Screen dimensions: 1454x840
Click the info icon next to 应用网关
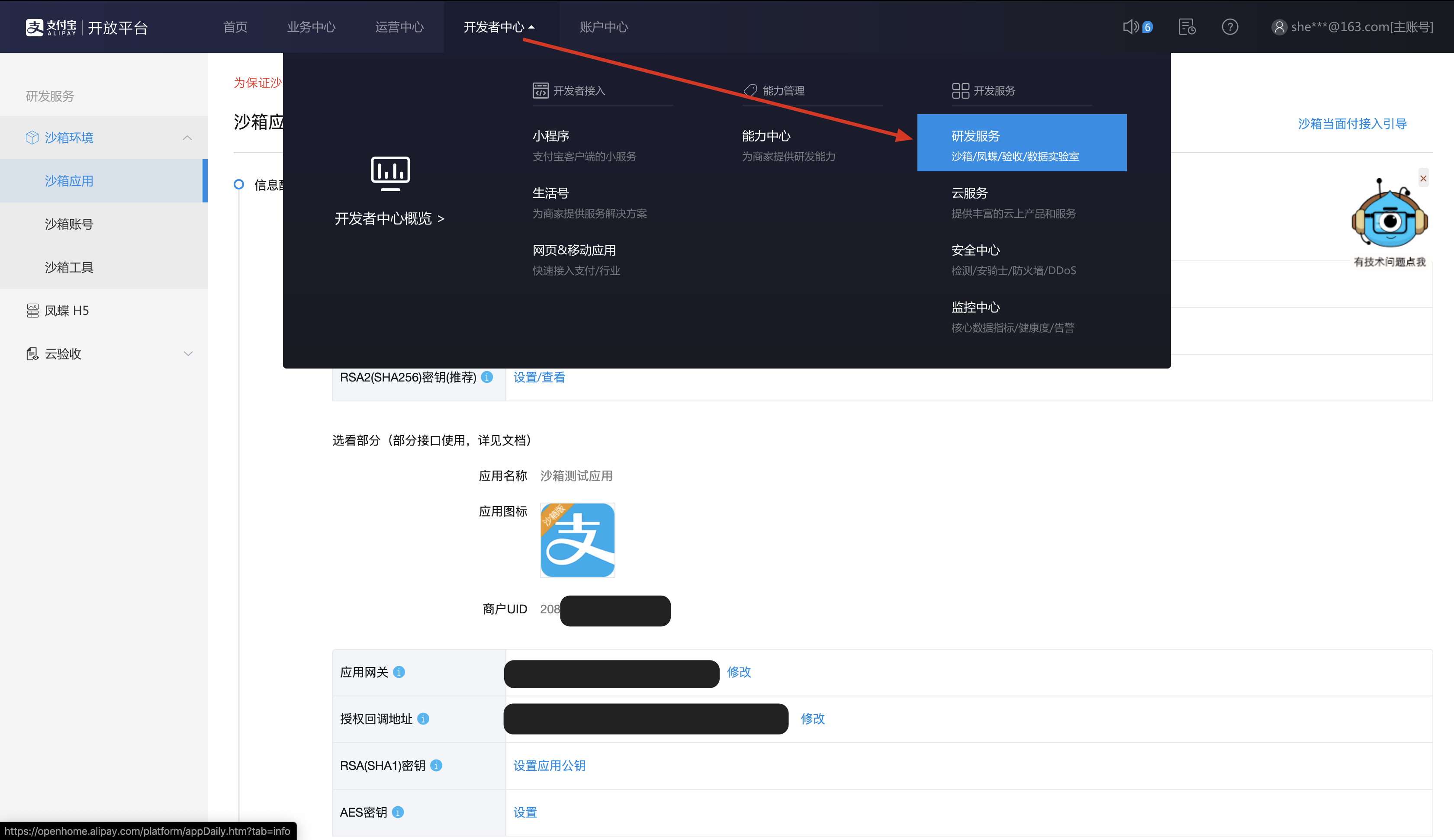[399, 672]
